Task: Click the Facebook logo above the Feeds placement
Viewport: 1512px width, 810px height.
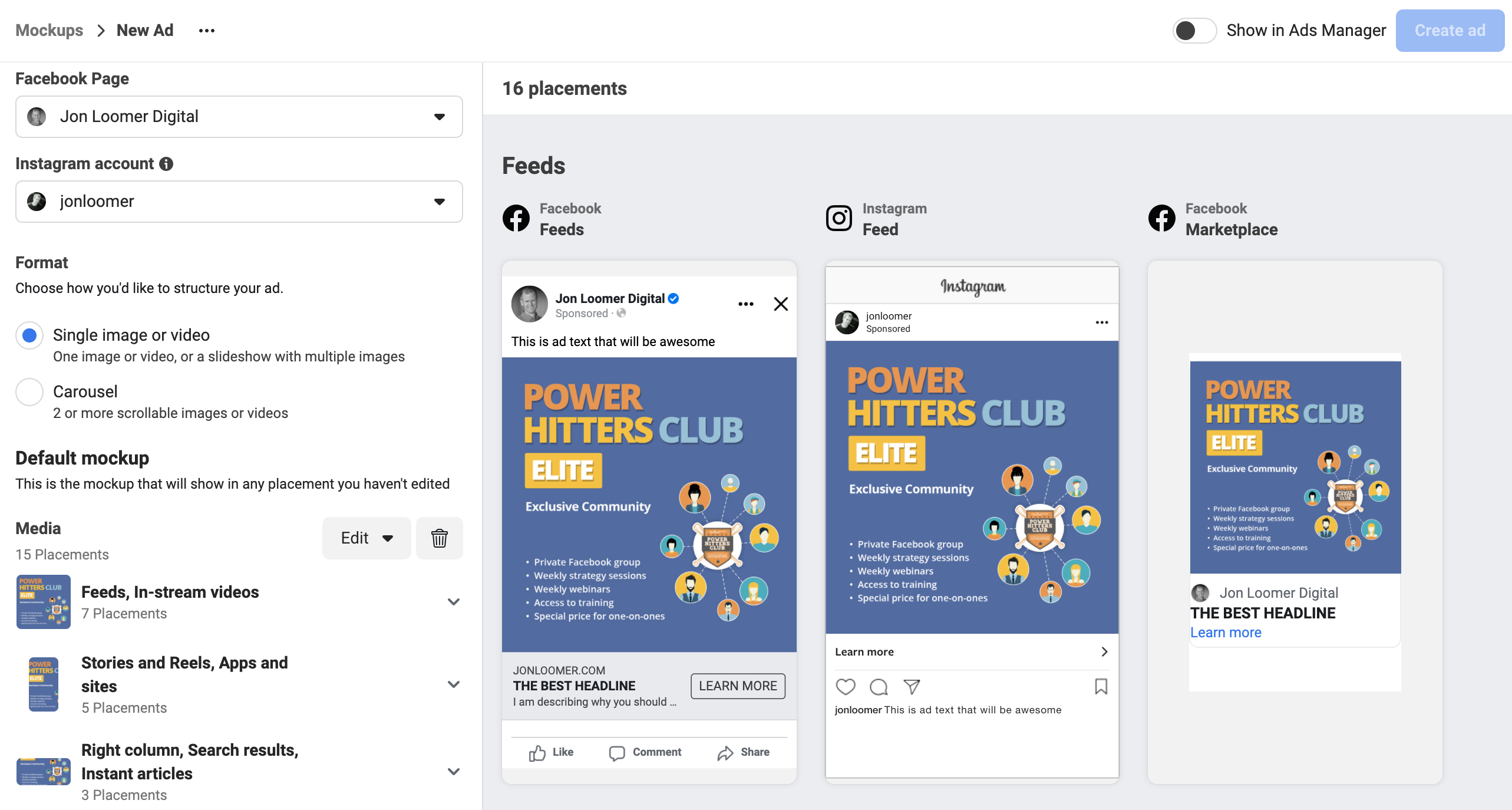Action: [x=516, y=218]
